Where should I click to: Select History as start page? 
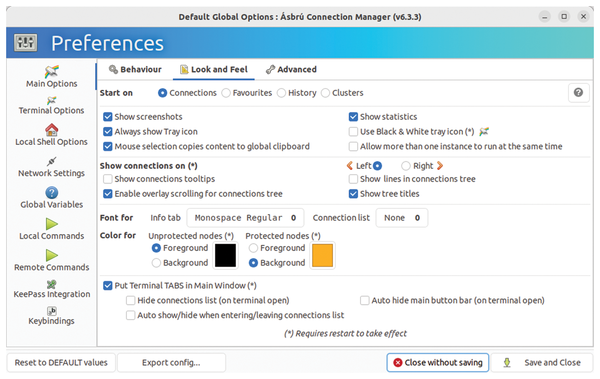[x=297, y=93]
